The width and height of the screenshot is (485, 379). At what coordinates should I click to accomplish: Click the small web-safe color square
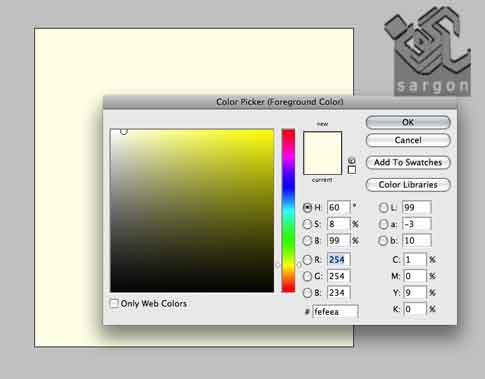(352, 170)
